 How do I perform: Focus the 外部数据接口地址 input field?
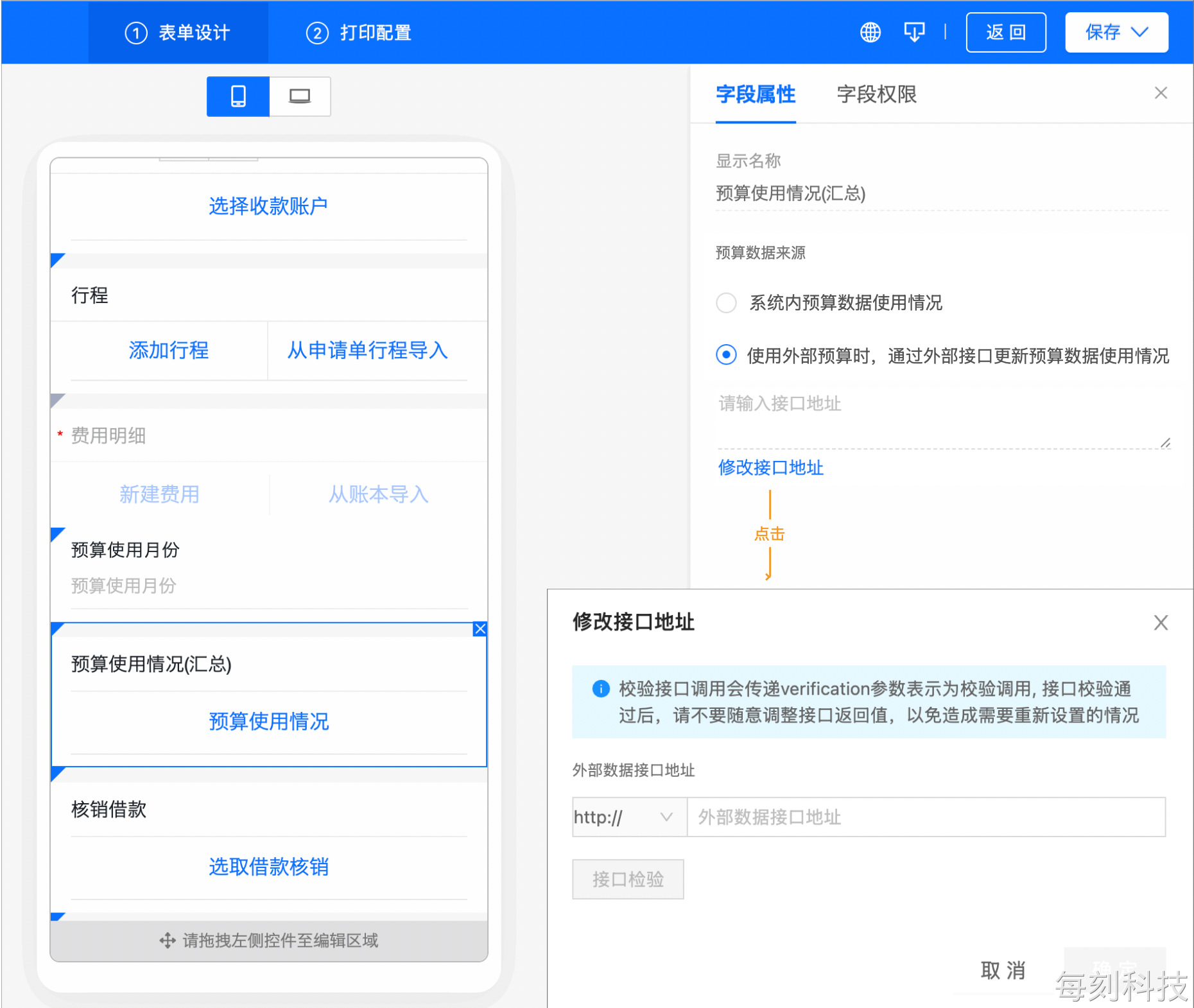point(926,817)
